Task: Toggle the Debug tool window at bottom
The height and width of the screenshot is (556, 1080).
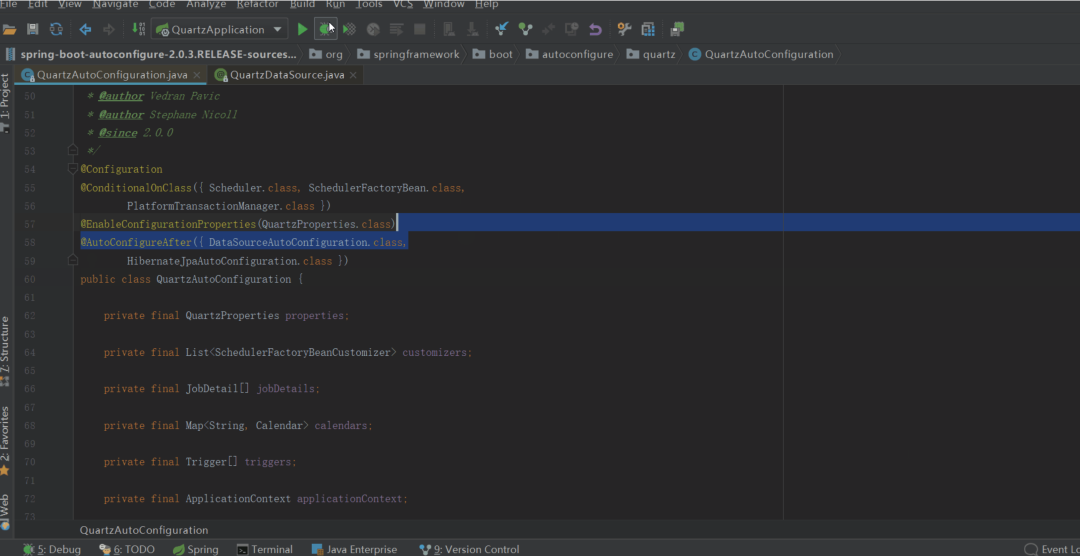Action: coord(52,549)
